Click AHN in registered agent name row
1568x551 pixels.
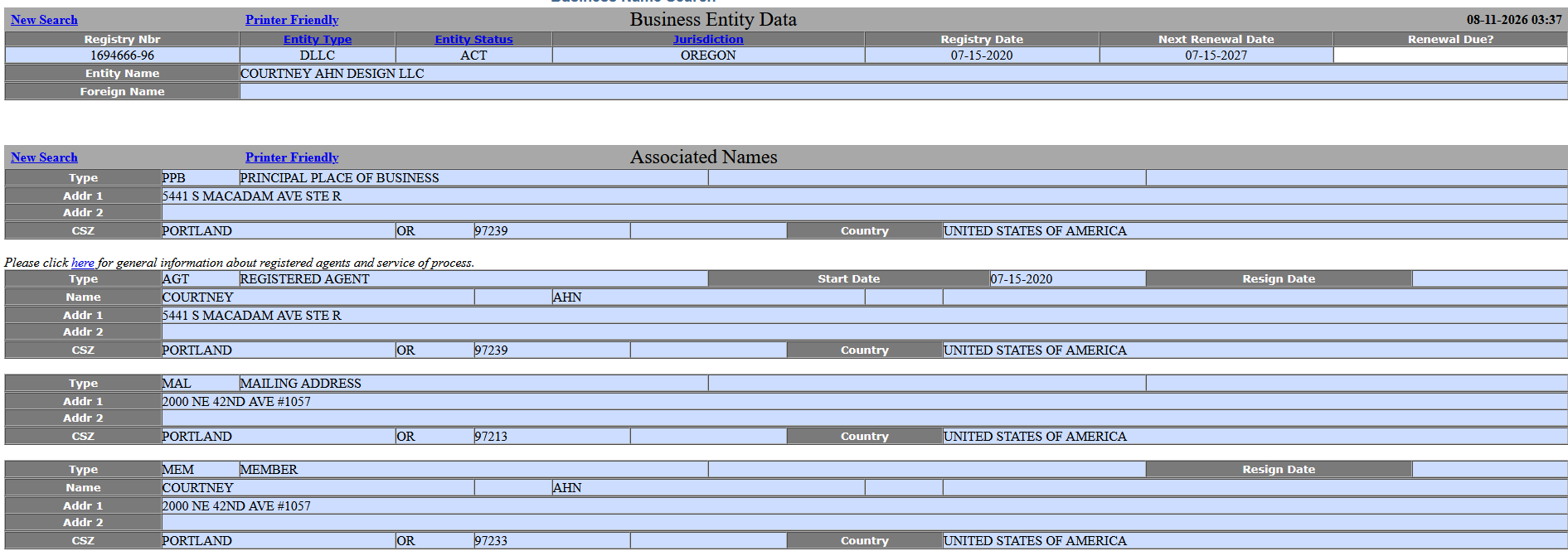(567, 297)
